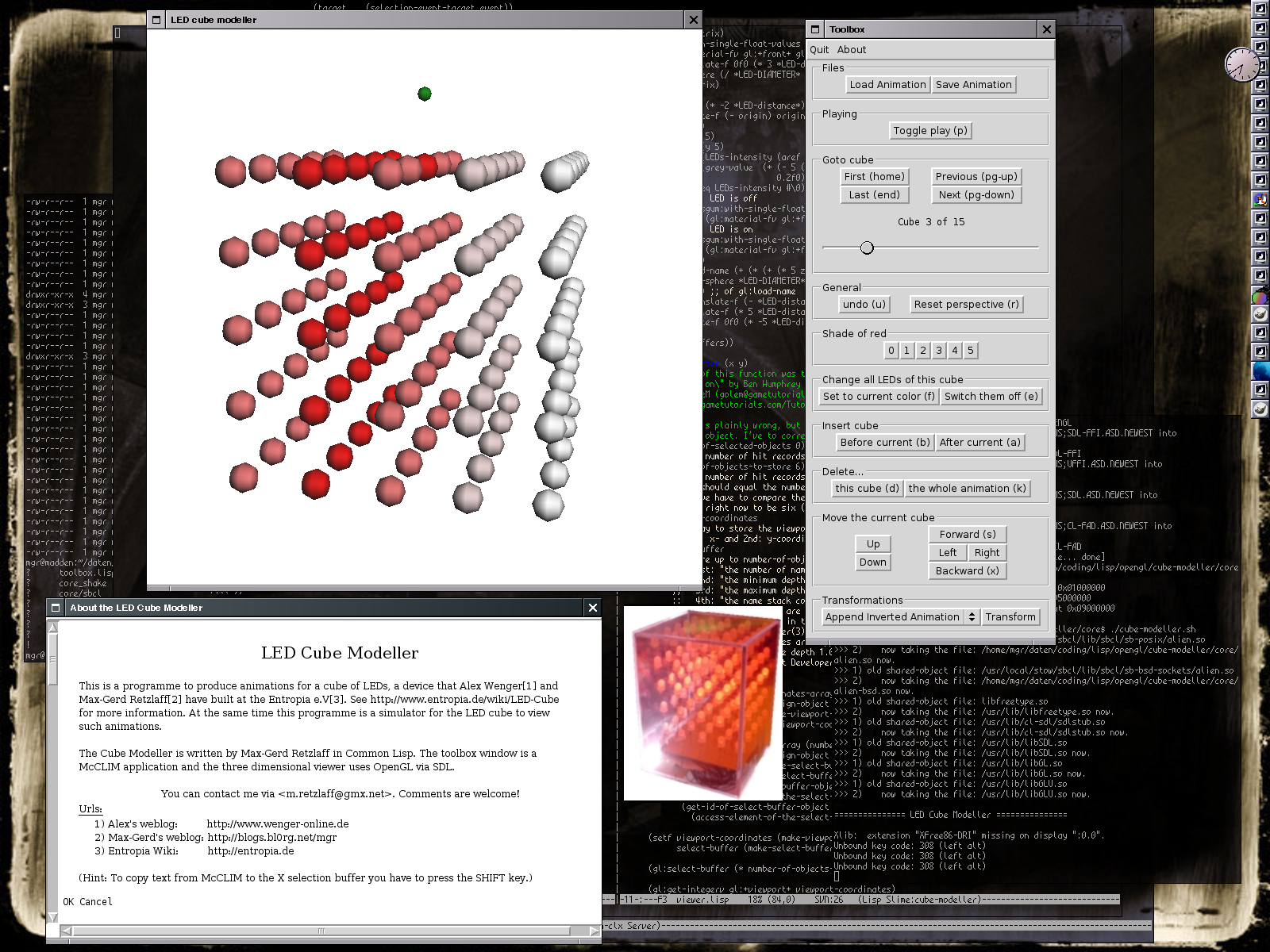1270x952 pixels.
Task: Click the http://www.wenger-online.de URL text
Action: click(278, 824)
